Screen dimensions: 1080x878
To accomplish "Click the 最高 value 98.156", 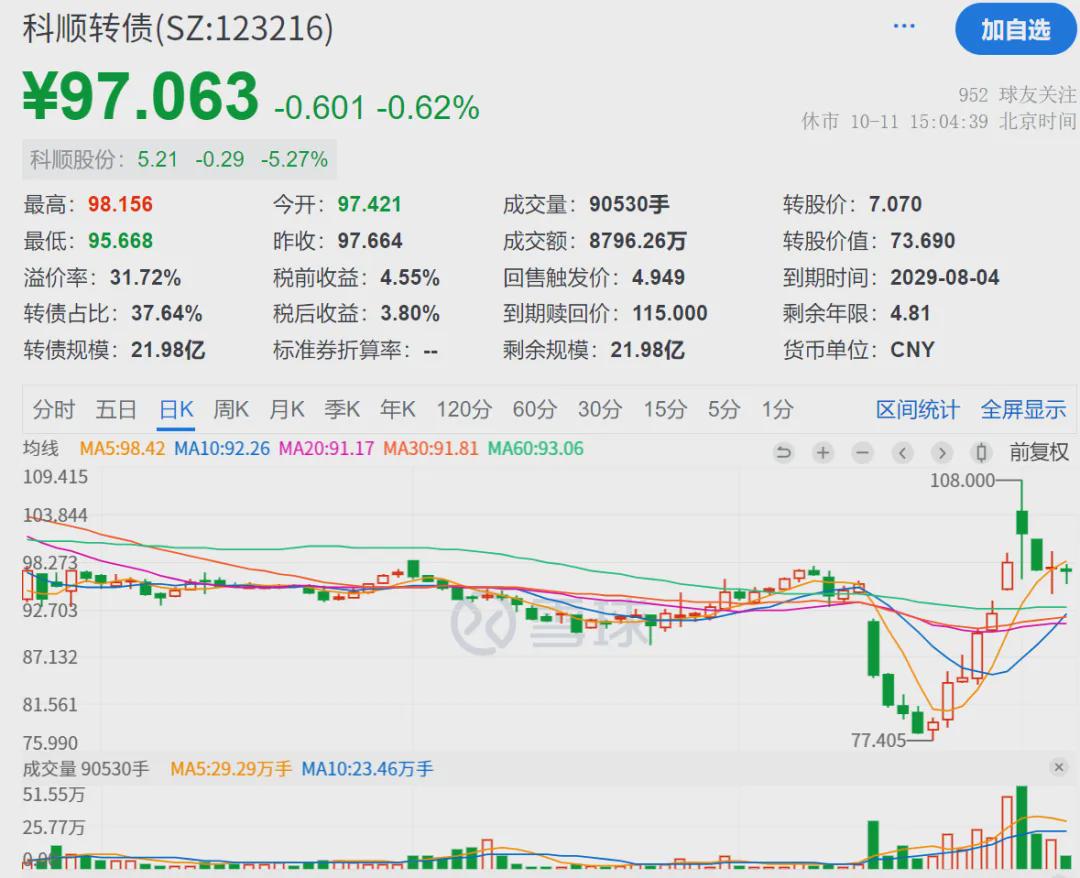I will (121, 204).
